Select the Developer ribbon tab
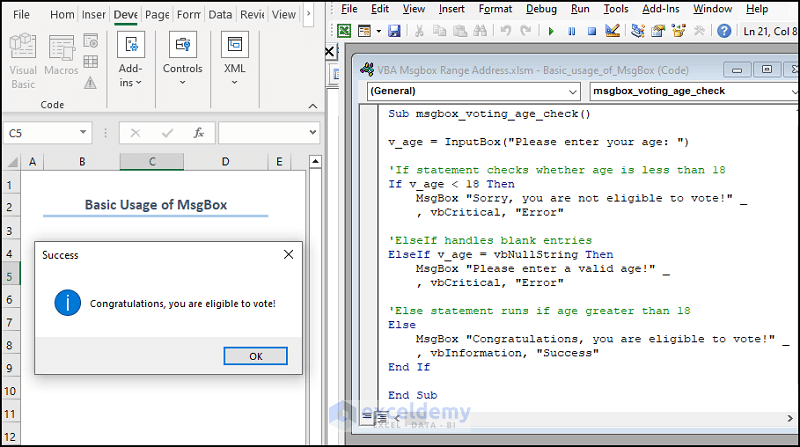 [126, 14]
